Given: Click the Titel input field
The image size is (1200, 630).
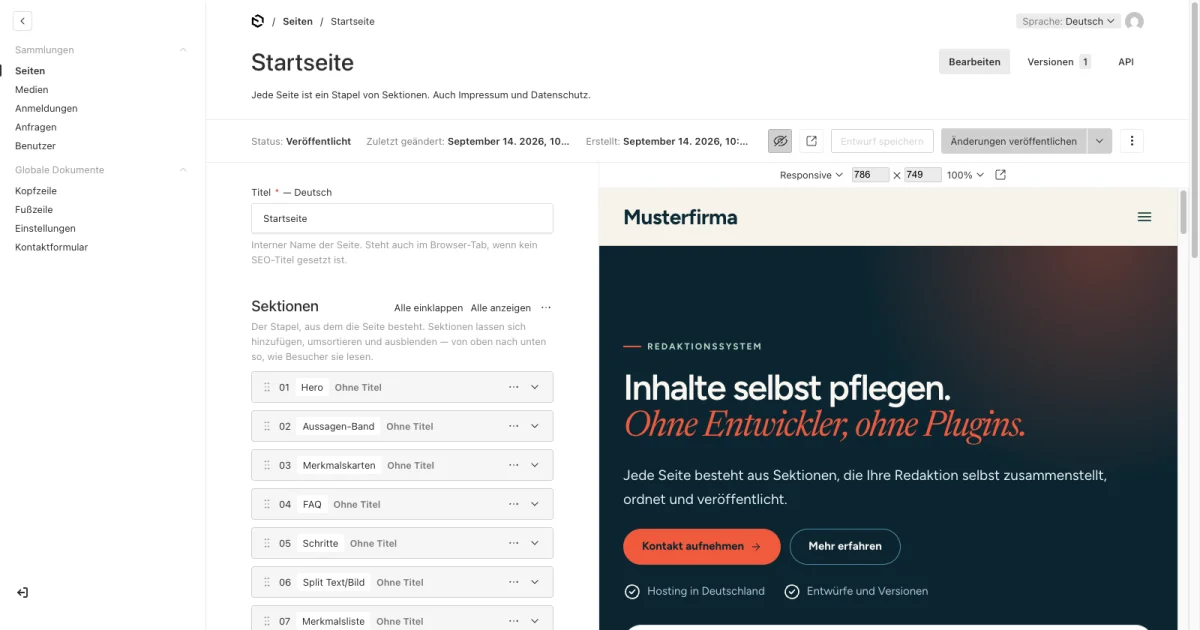Looking at the screenshot, I should tap(402, 218).
